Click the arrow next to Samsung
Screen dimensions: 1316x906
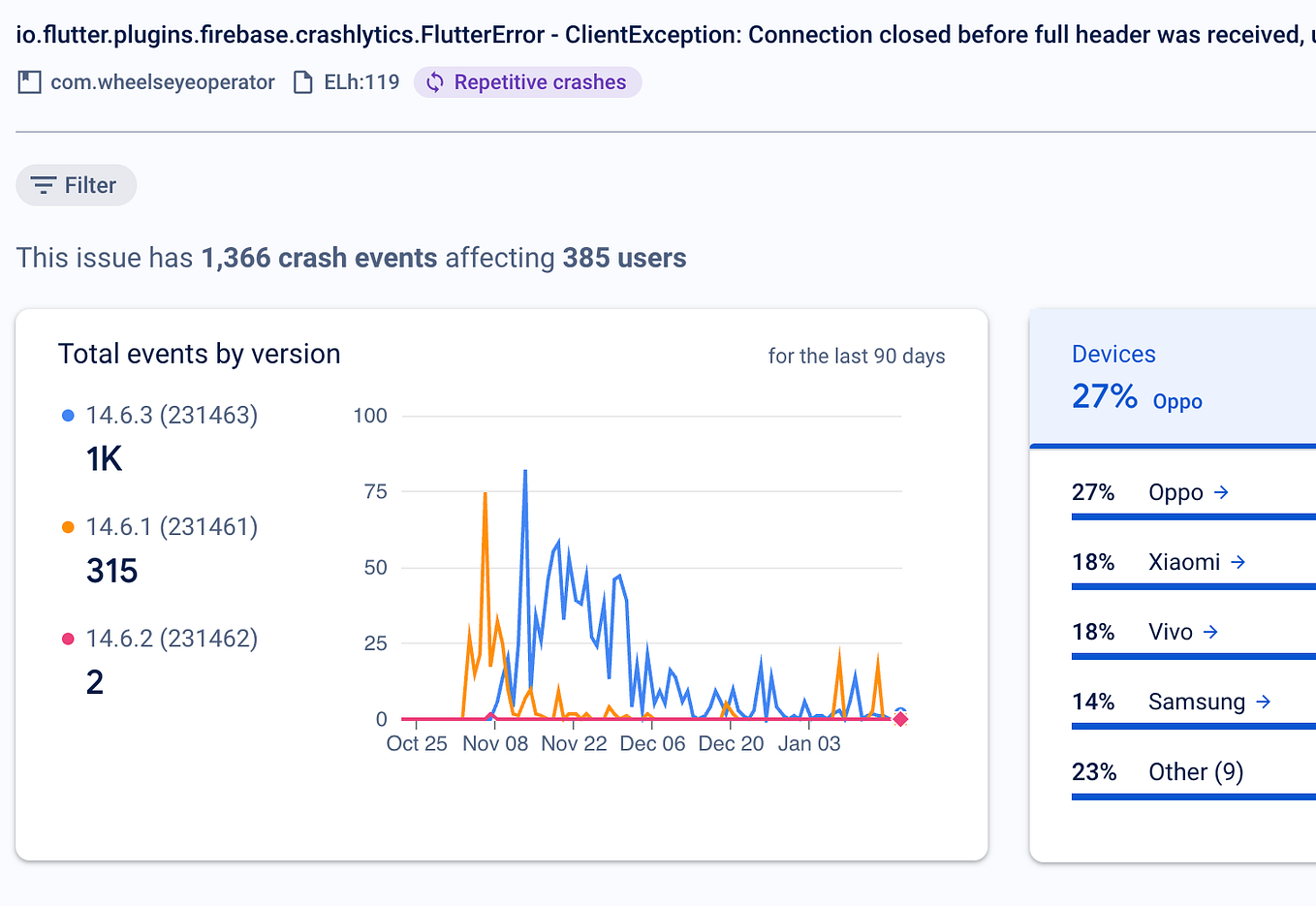(x=1264, y=702)
